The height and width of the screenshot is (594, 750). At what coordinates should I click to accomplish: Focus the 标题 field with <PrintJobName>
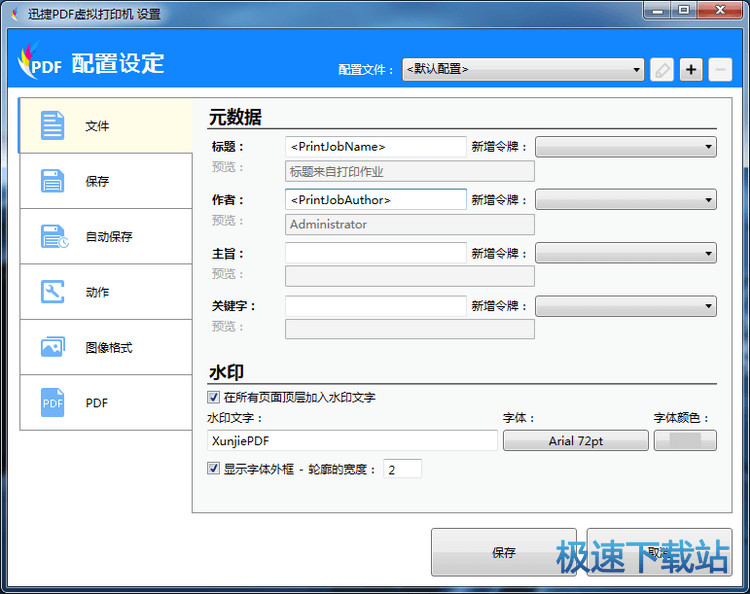click(x=375, y=147)
